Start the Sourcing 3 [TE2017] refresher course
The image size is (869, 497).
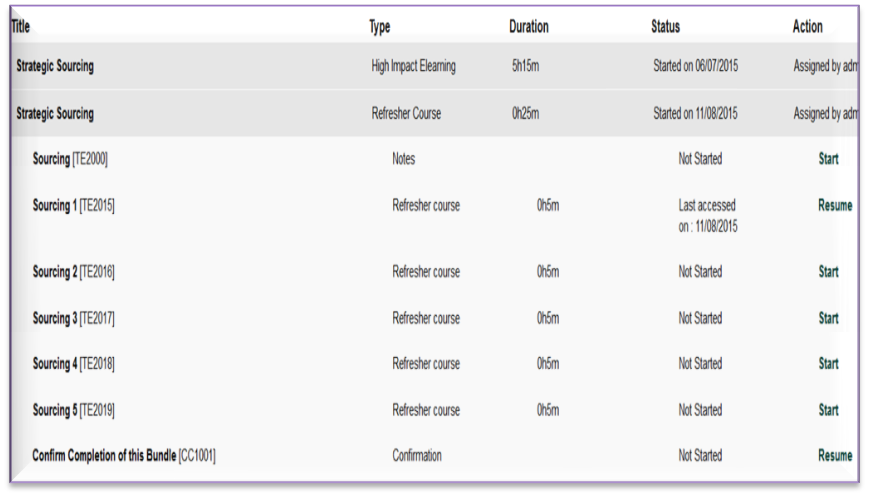[828, 318]
